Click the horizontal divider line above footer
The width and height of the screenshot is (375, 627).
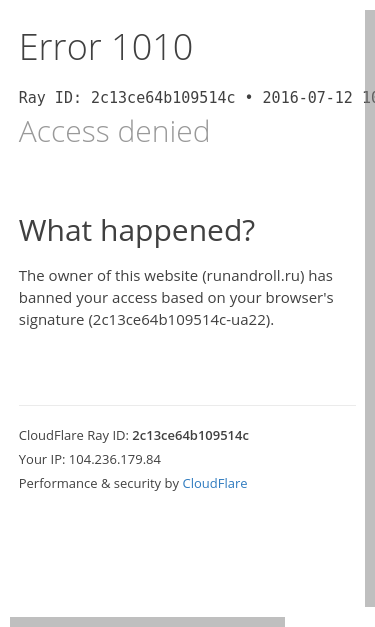point(187,405)
